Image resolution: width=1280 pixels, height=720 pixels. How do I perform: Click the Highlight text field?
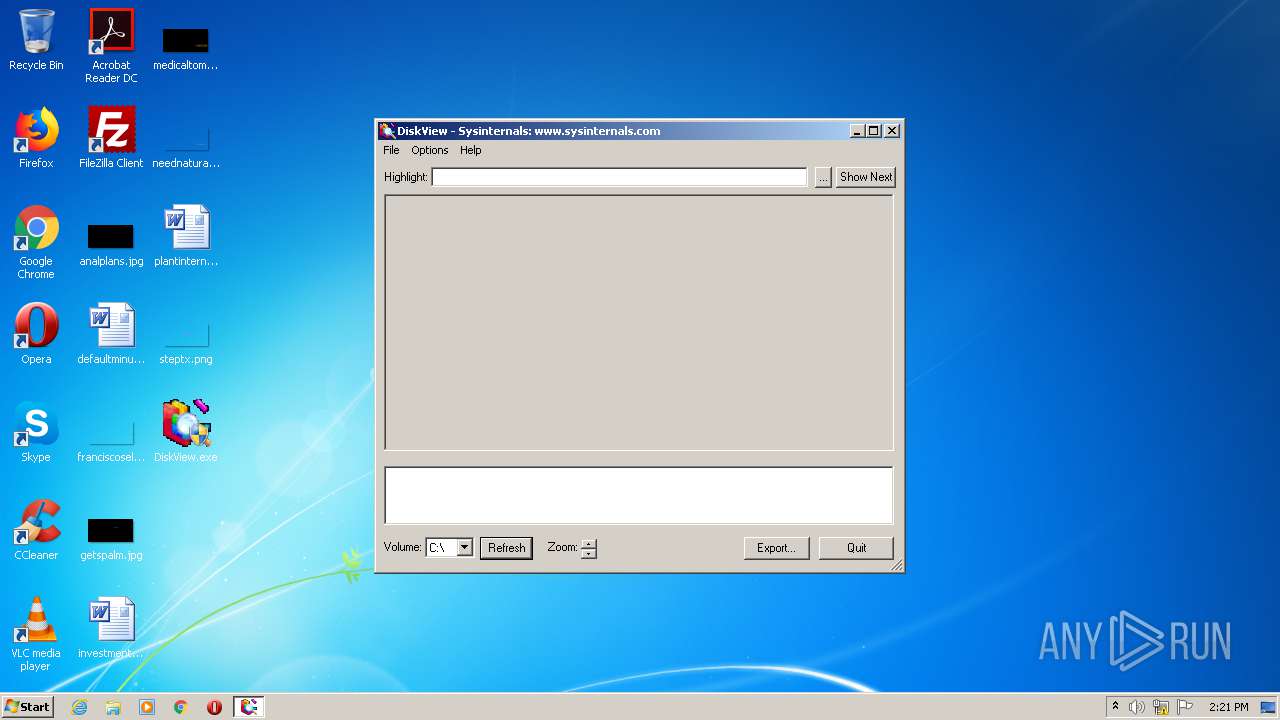coord(619,177)
